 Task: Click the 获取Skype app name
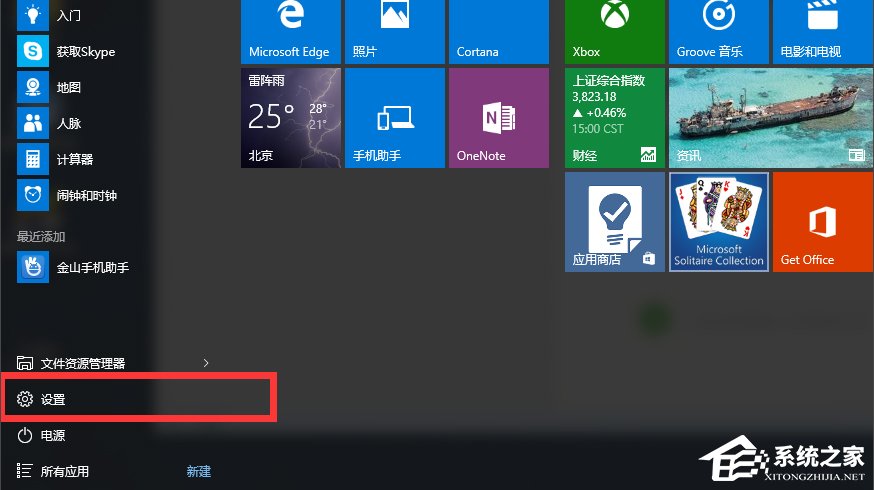point(86,52)
